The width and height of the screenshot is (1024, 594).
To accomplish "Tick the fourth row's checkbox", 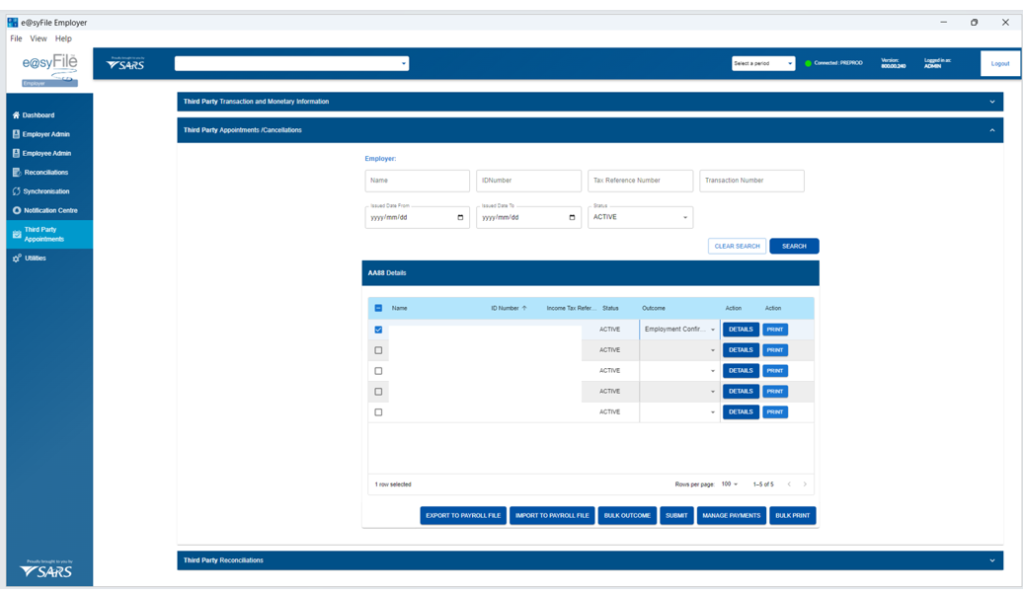I will click(378, 392).
